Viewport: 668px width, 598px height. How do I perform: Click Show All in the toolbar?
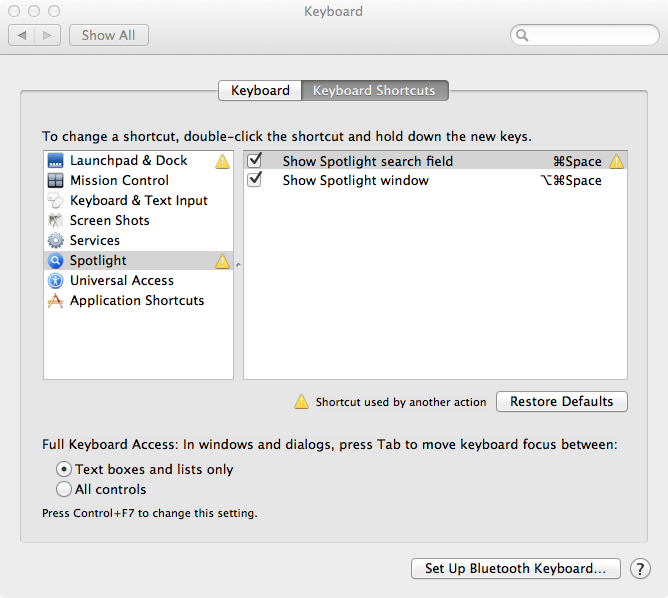(108, 35)
